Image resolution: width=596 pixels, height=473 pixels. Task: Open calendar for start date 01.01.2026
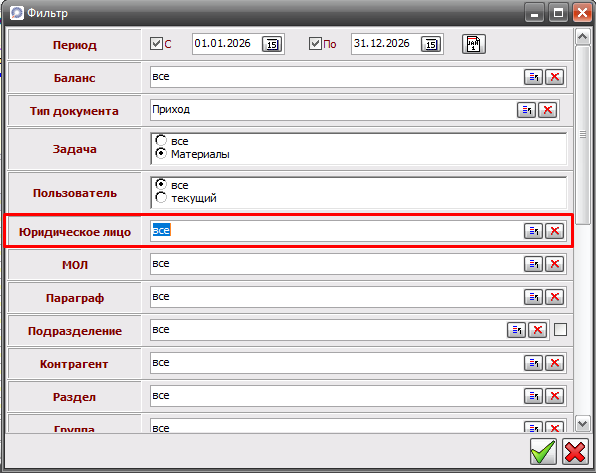pos(272,44)
